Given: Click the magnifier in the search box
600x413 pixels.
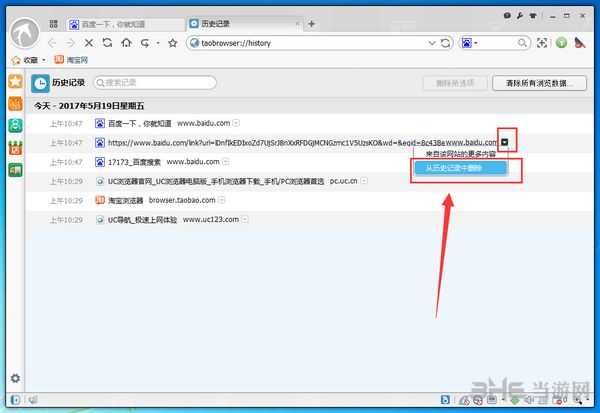Looking at the screenshot, I should click(x=522, y=43).
